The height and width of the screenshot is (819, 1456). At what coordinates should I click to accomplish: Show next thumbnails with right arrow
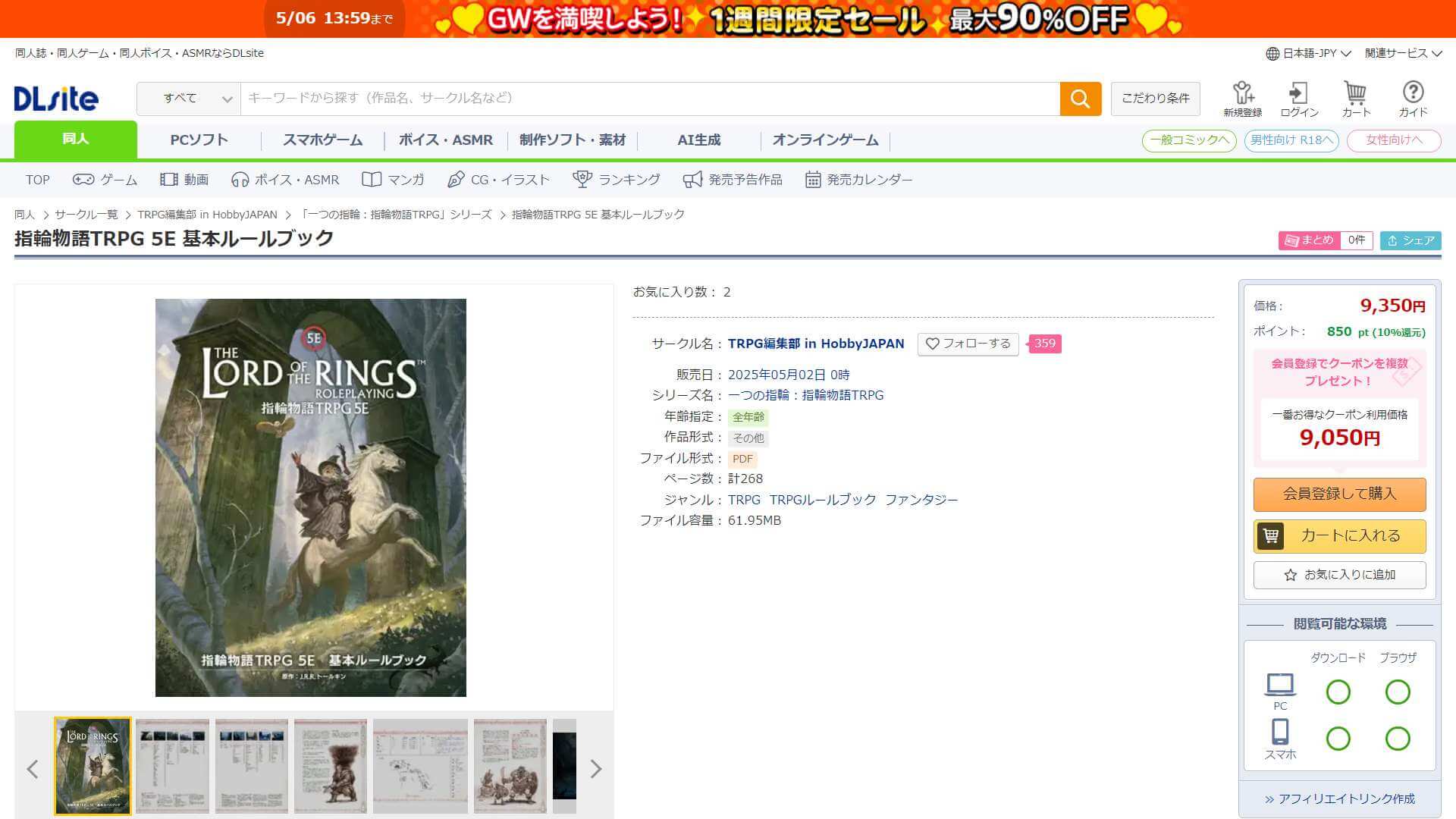point(596,769)
